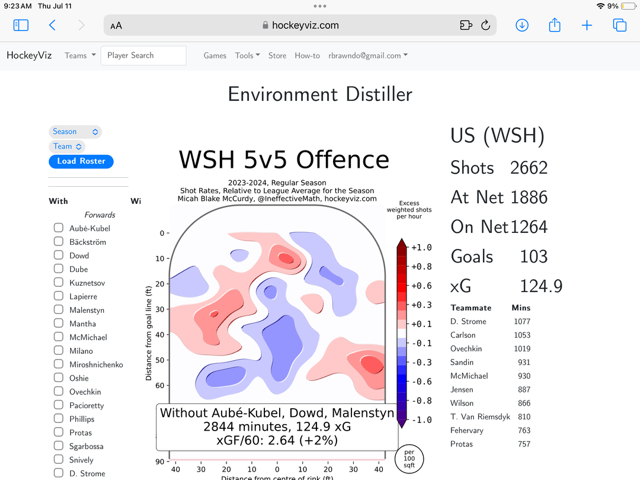Open the How-to page
This screenshot has height=480, width=640.
[x=307, y=56]
